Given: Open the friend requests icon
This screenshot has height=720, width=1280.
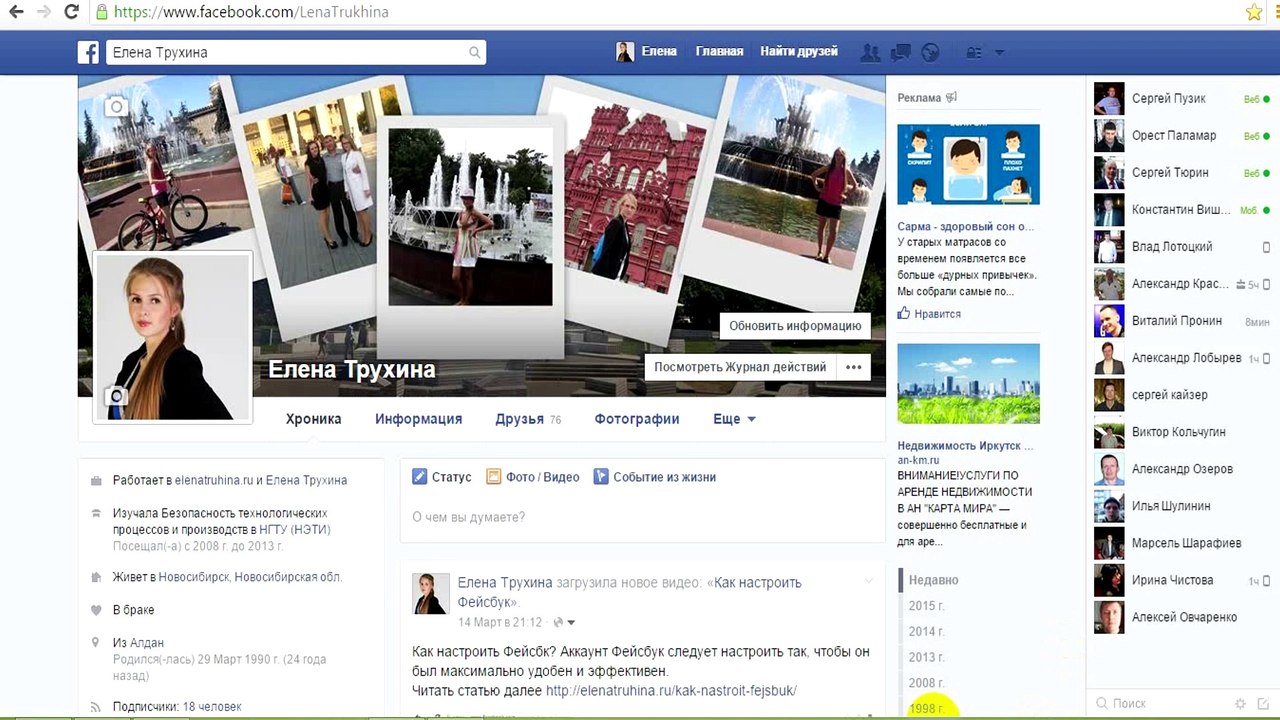Looking at the screenshot, I should point(870,52).
